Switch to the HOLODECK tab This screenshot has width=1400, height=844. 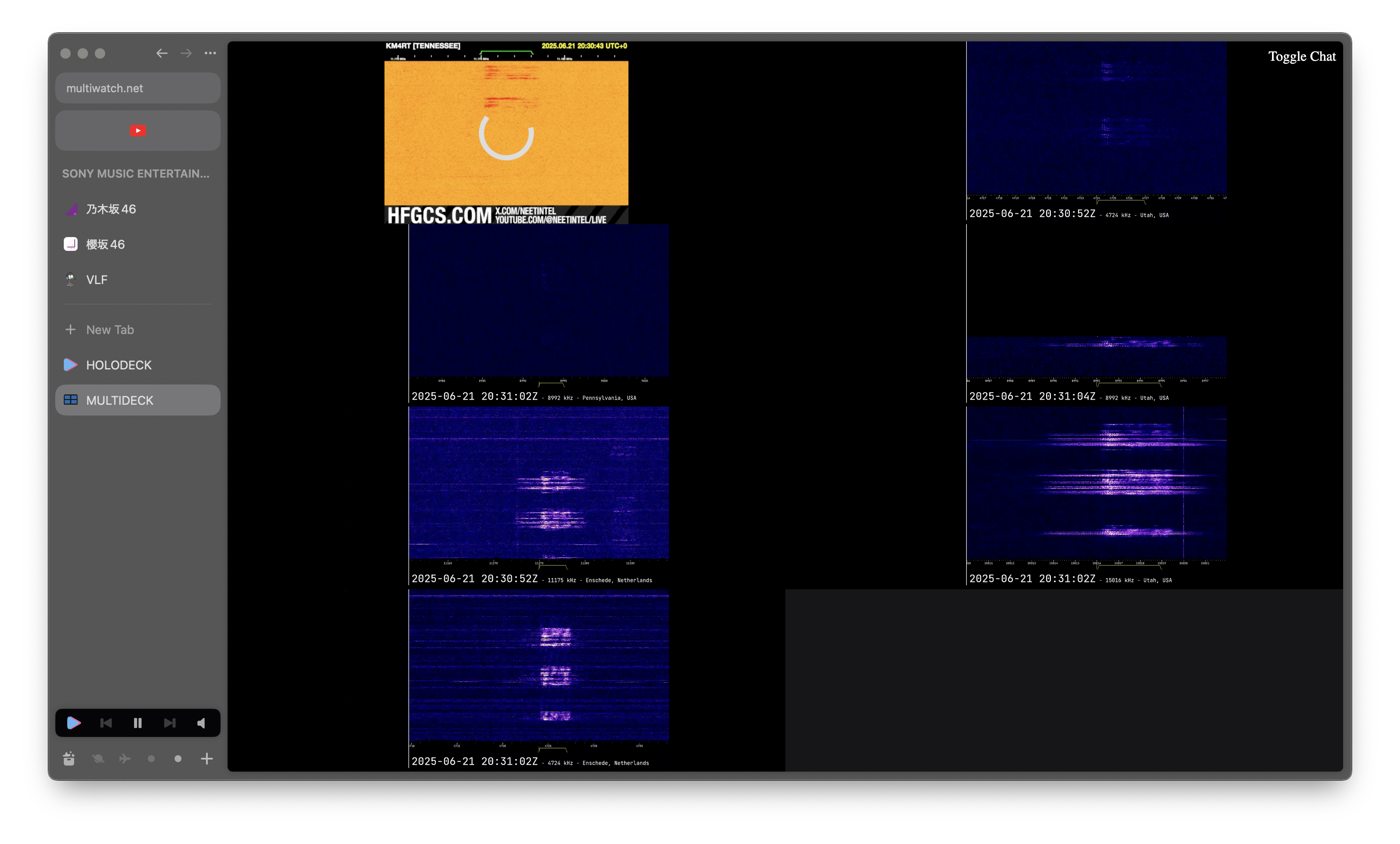pos(137,365)
